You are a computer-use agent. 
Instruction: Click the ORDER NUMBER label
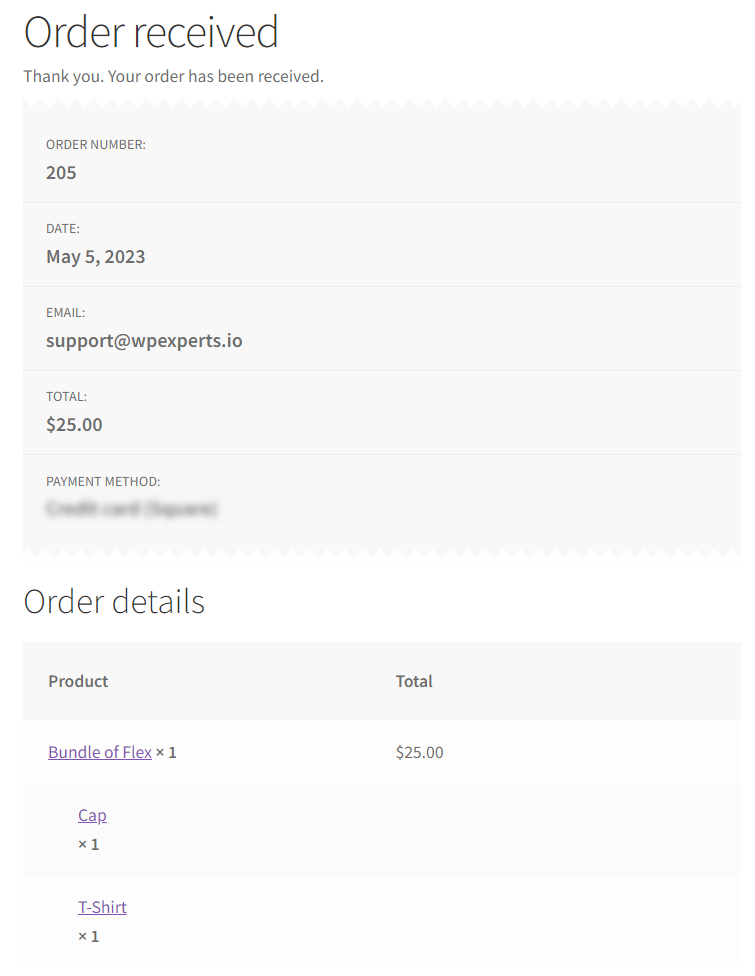point(96,144)
